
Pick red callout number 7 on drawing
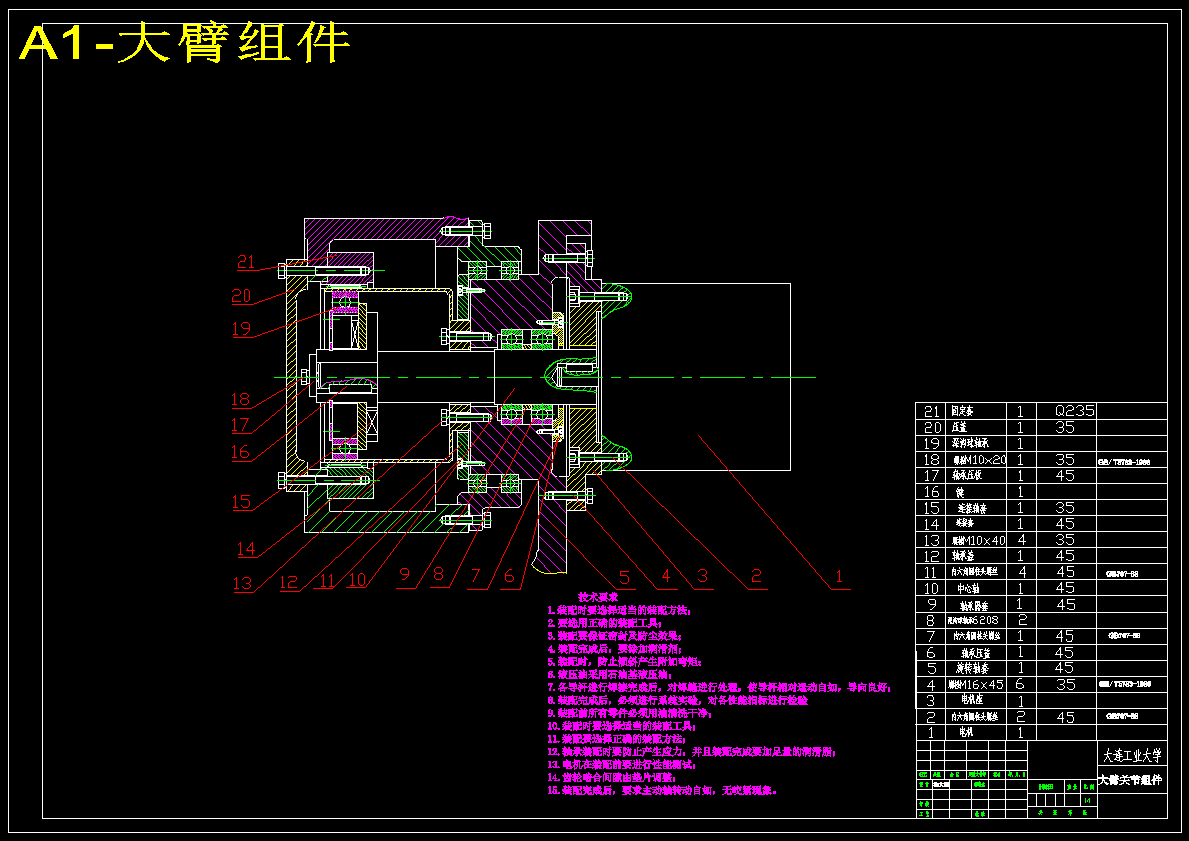pyautogui.click(x=475, y=576)
